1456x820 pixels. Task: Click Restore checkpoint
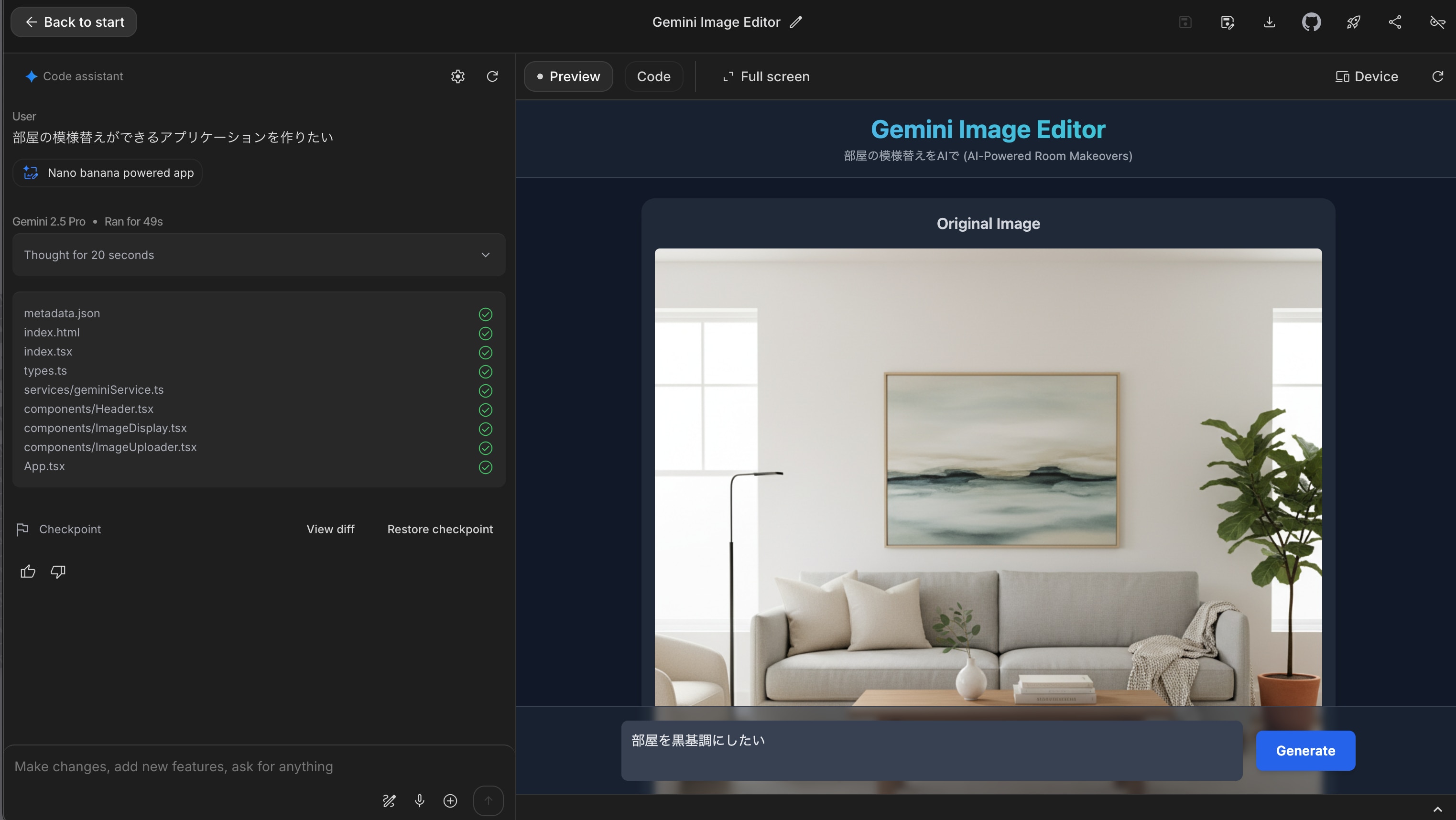[440, 529]
